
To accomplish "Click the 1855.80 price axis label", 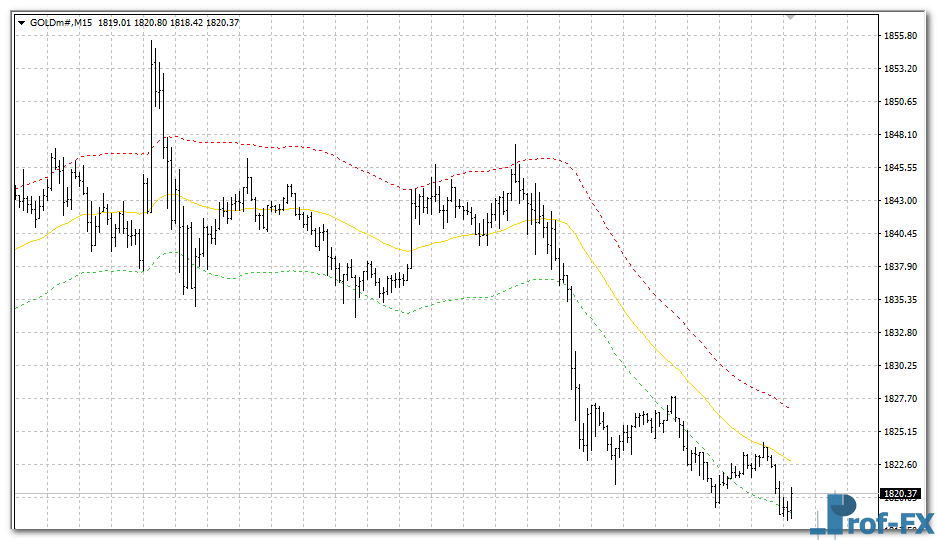I will [x=901, y=36].
